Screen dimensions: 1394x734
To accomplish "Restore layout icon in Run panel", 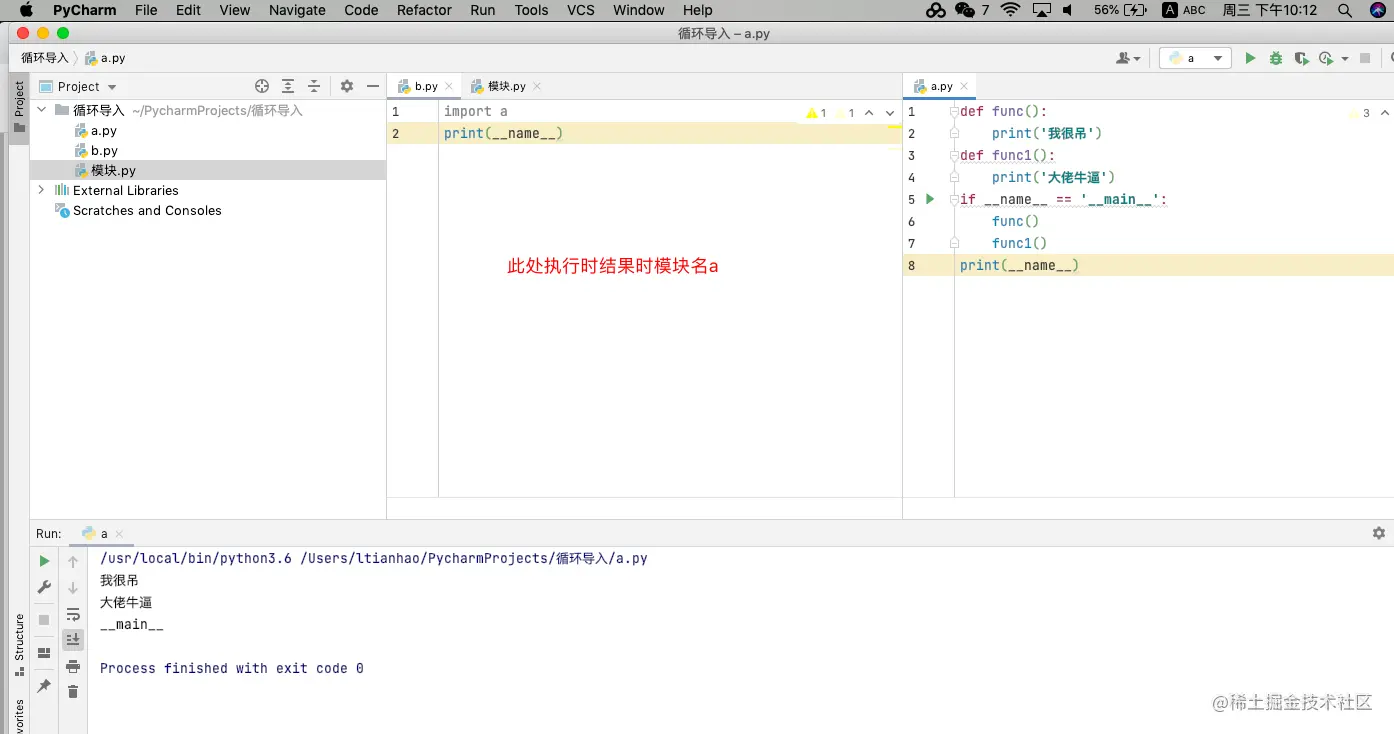I will (x=44, y=653).
